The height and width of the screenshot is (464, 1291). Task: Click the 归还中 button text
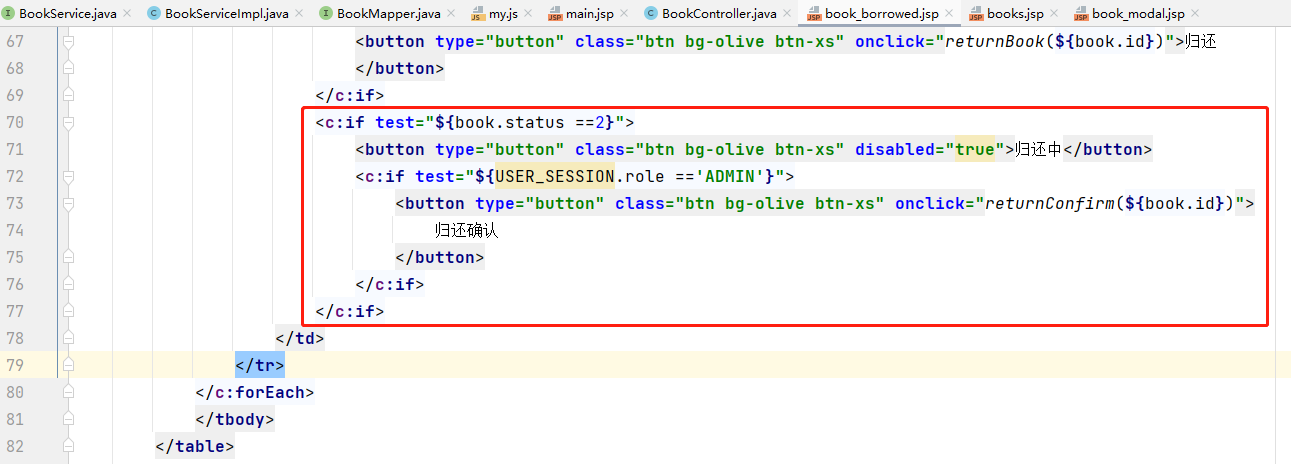1038,149
